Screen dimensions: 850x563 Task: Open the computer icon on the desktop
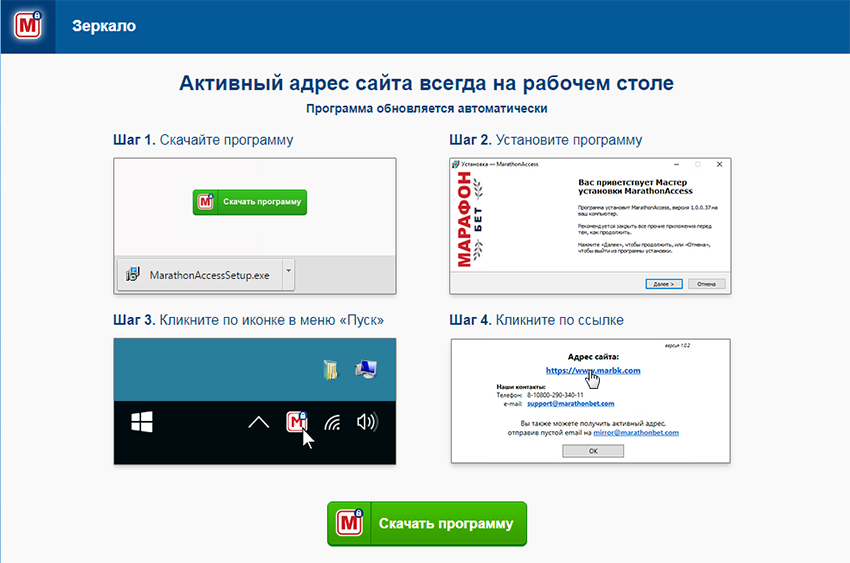365,369
